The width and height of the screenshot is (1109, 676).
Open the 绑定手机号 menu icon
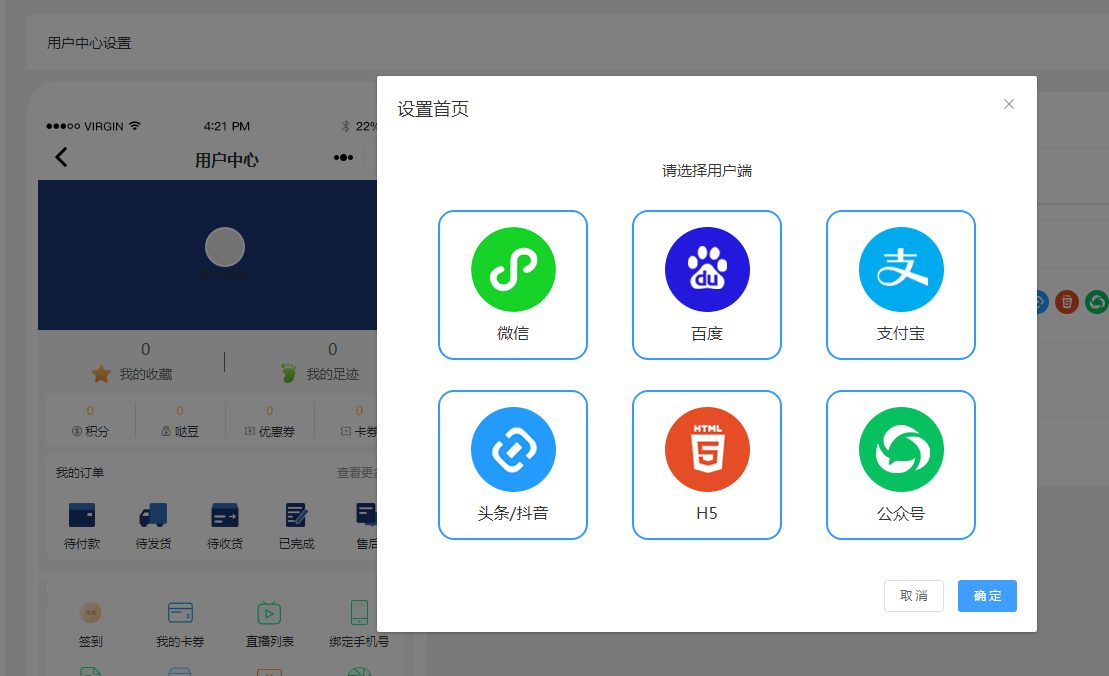359,612
